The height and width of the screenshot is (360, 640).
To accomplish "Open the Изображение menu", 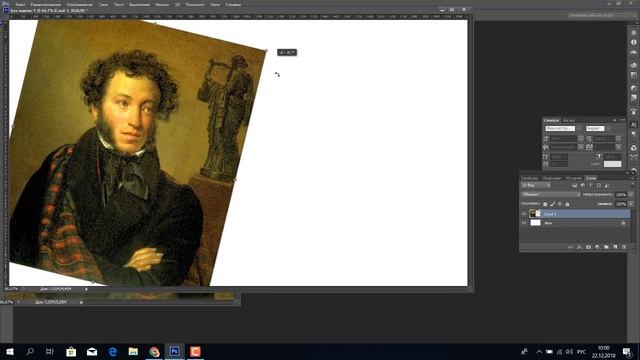I will 80,4.
